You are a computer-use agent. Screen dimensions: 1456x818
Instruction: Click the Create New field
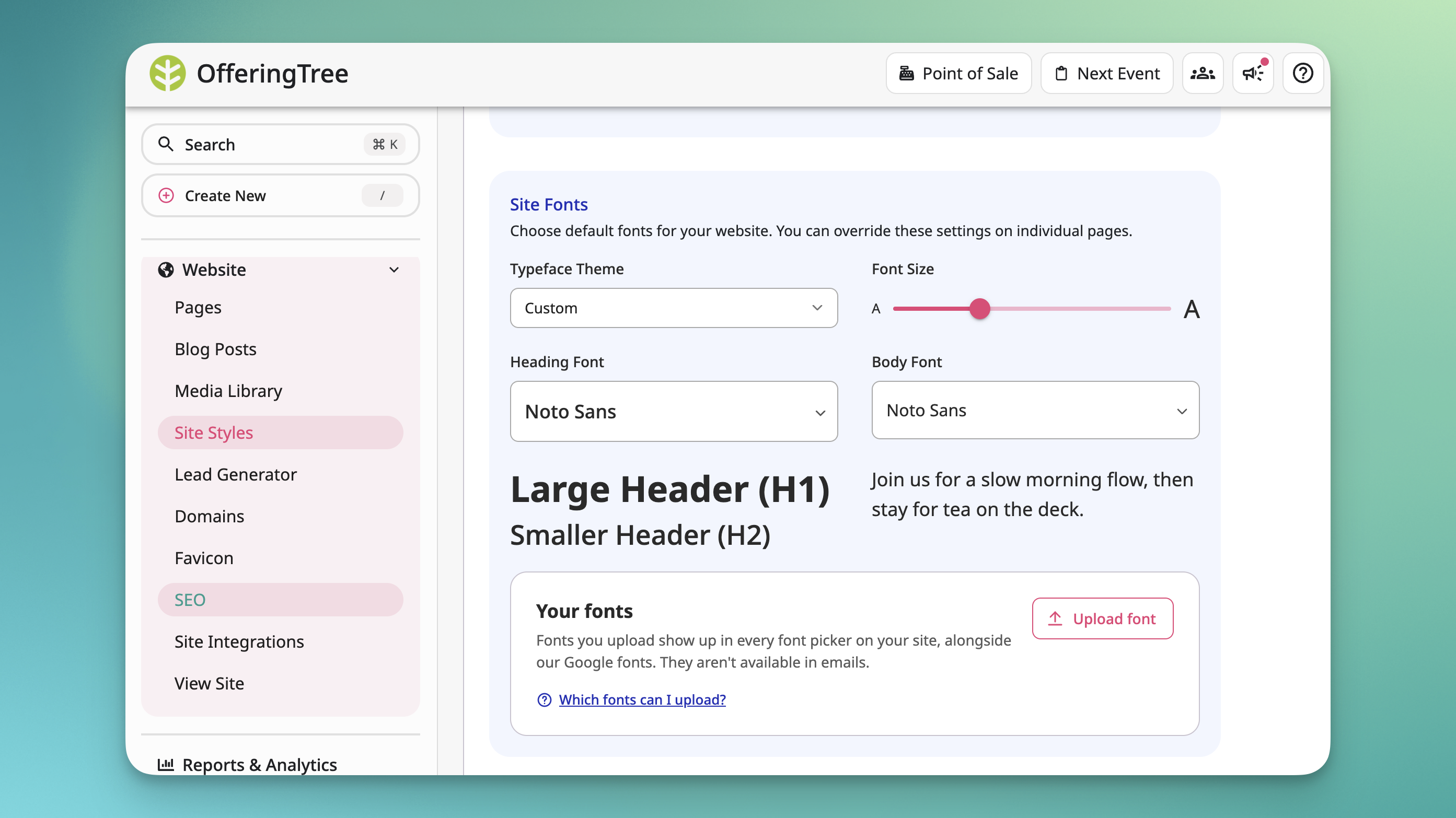(280, 195)
